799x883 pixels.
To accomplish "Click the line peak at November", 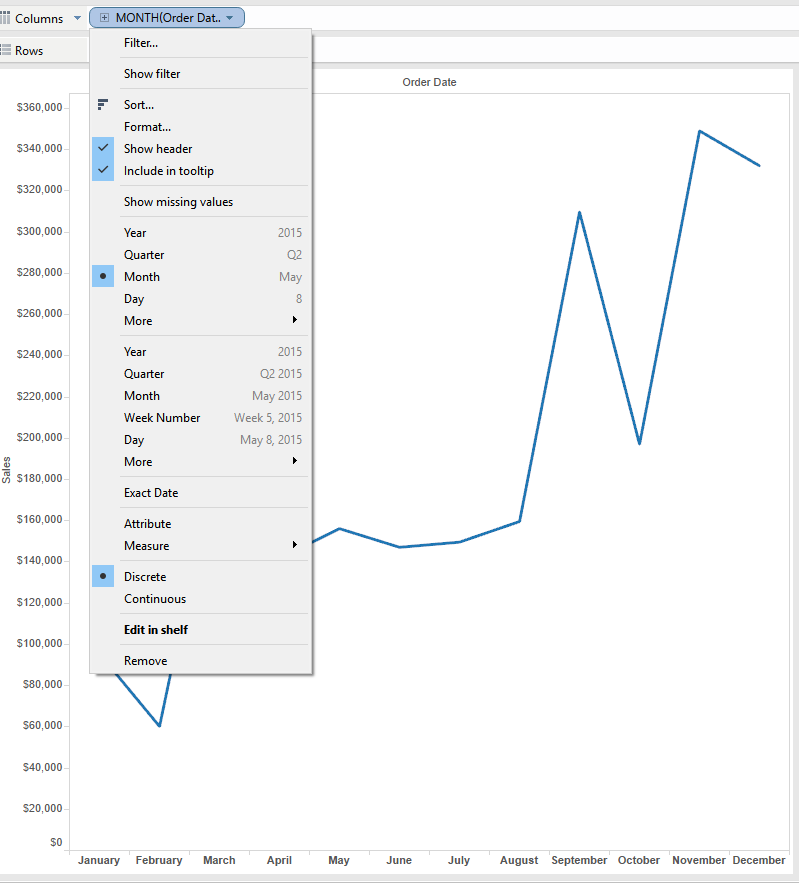I will coord(699,131).
